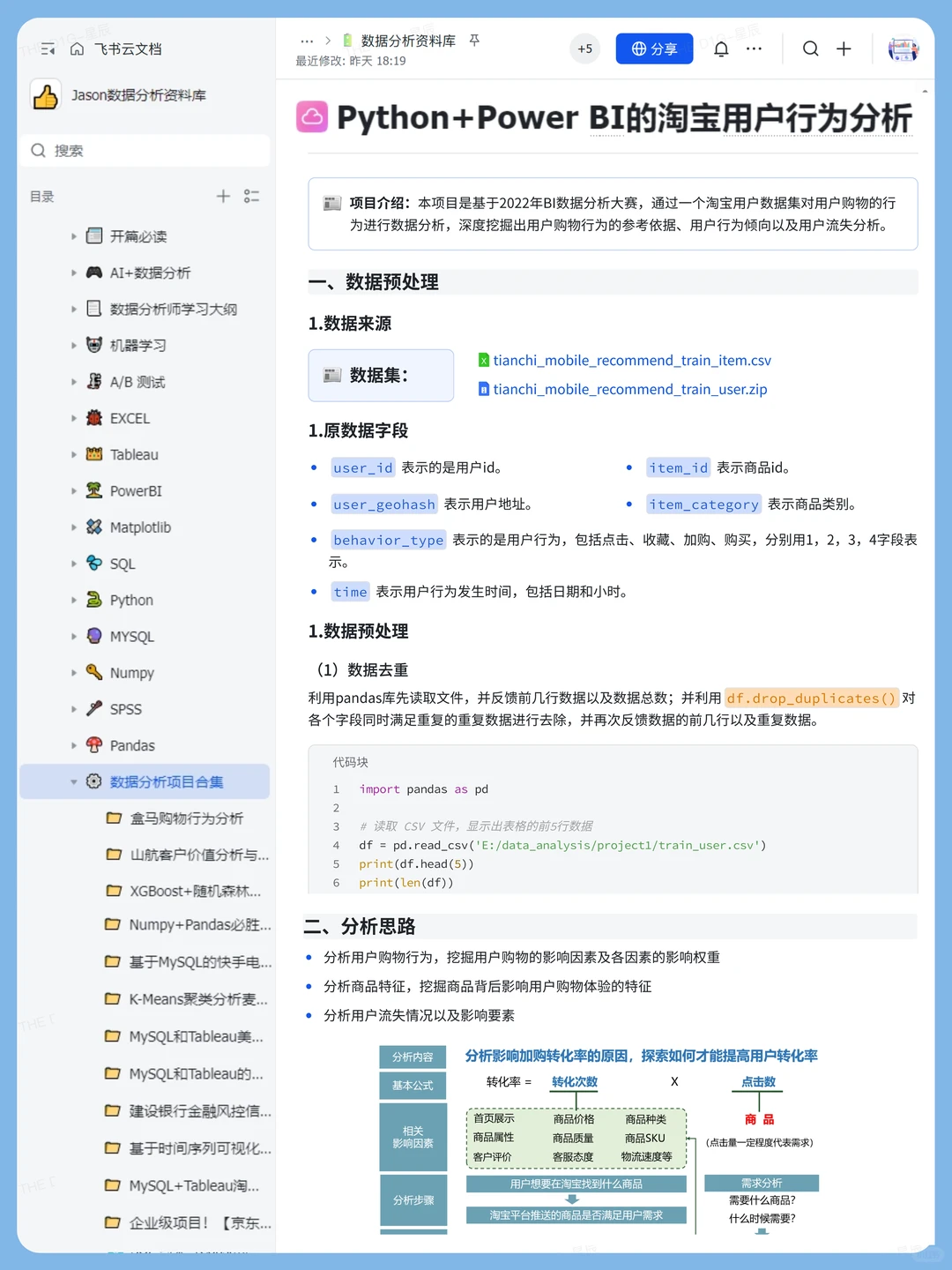Open the notifications bell
Image resolution: width=952 pixels, height=1270 pixels.
(721, 49)
